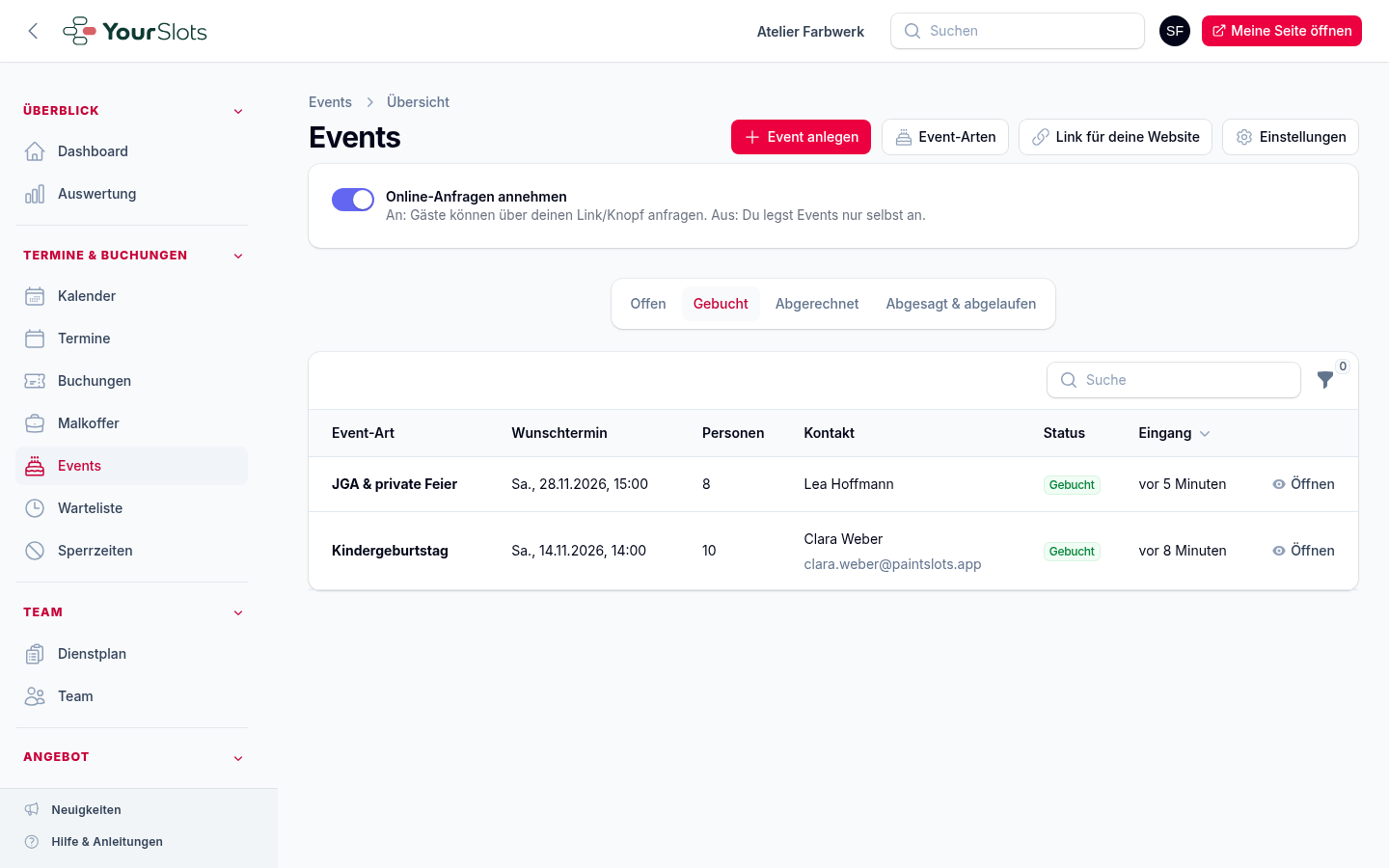Image resolution: width=1389 pixels, height=868 pixels.
Task: Click the Dashboard house icon
Action: (x=35, y=151)
